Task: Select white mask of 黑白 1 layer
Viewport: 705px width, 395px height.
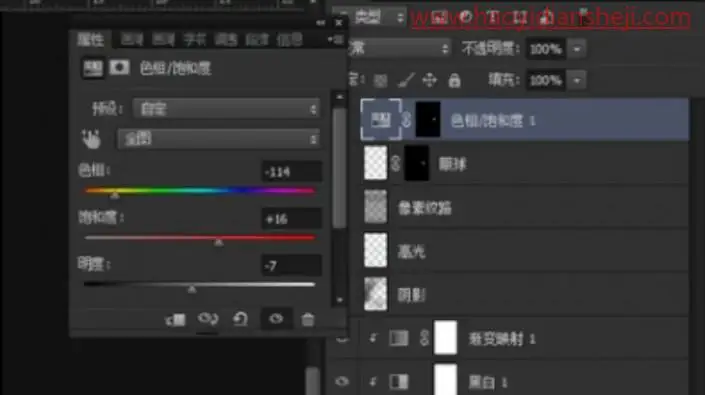Action: (x=445, y=380)
